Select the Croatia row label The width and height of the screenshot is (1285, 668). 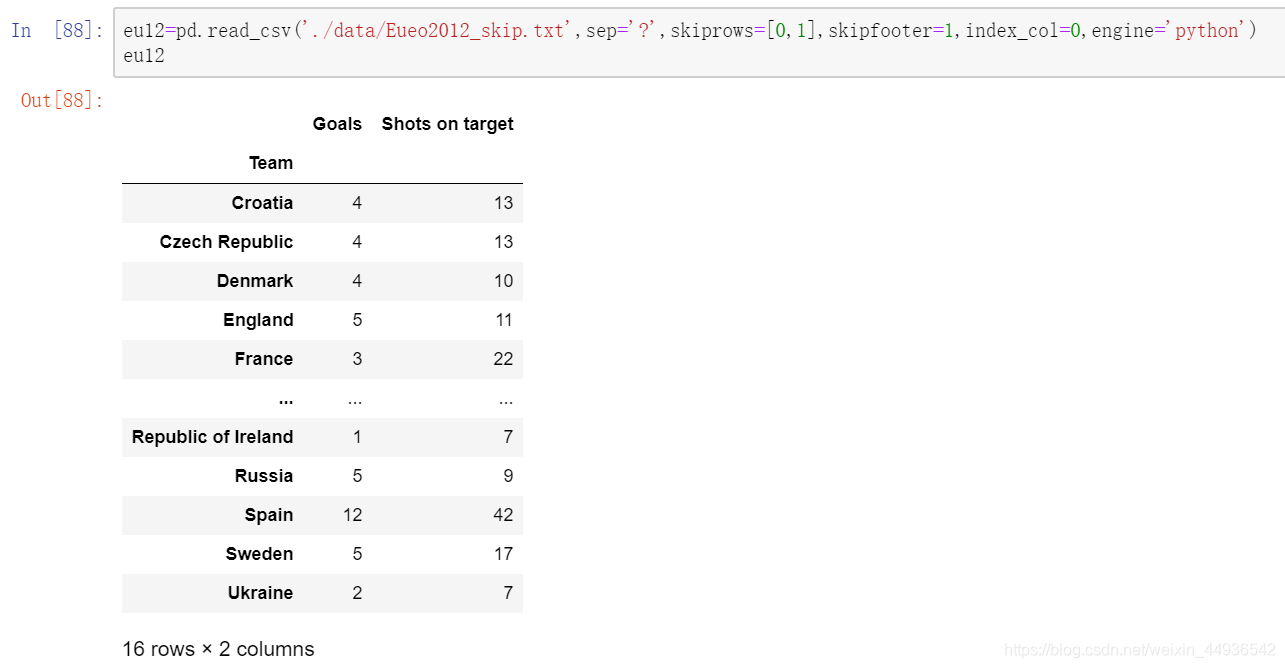pyautogui.click(x=262, y=203)
